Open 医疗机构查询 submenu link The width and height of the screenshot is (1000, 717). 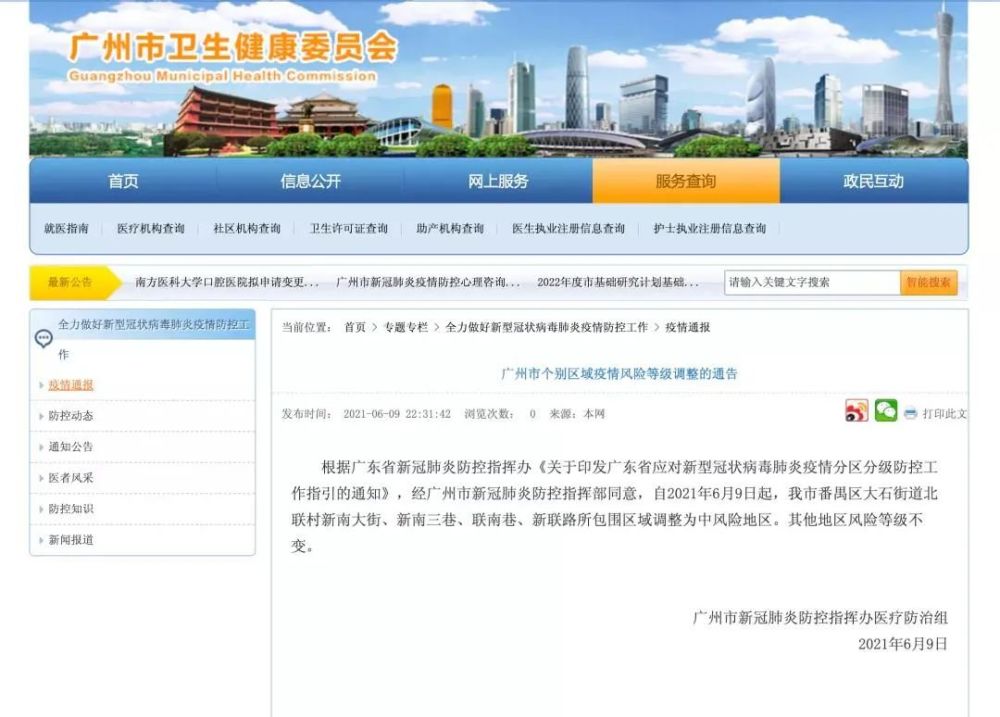pos(151,228)
